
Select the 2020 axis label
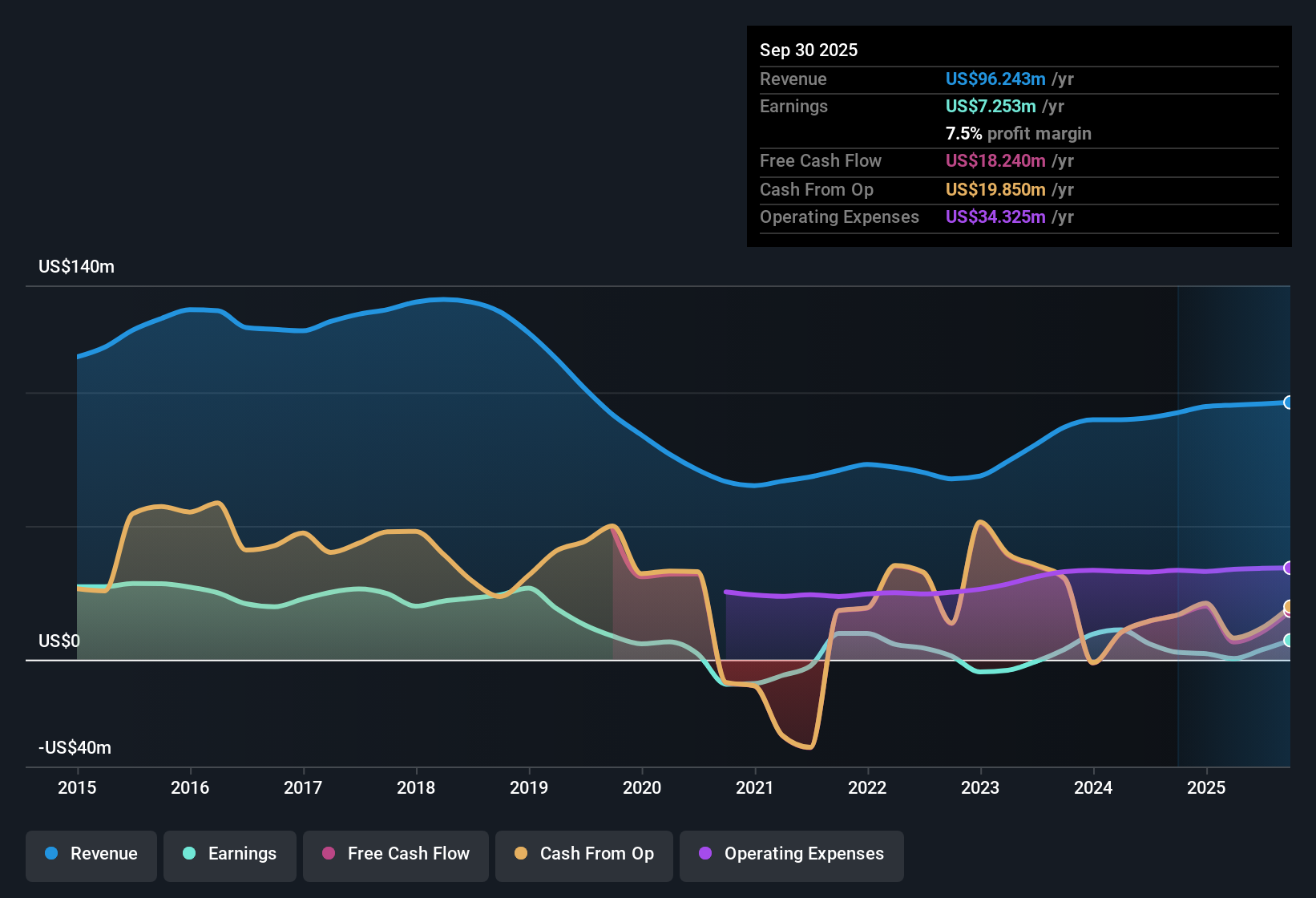click(x=642, y=788)
